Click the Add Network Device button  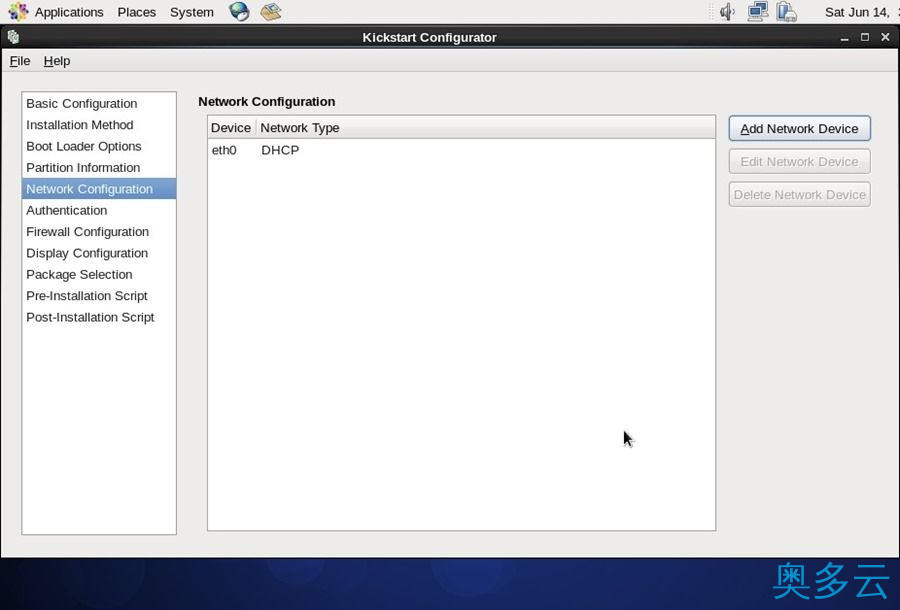800,129
